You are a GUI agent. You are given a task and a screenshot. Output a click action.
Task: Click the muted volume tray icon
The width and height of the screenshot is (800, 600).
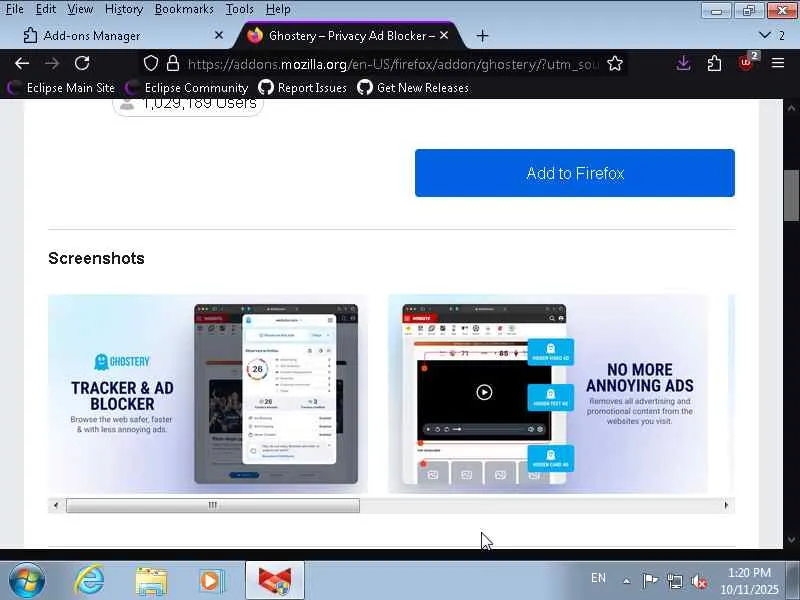click(699, 581)
